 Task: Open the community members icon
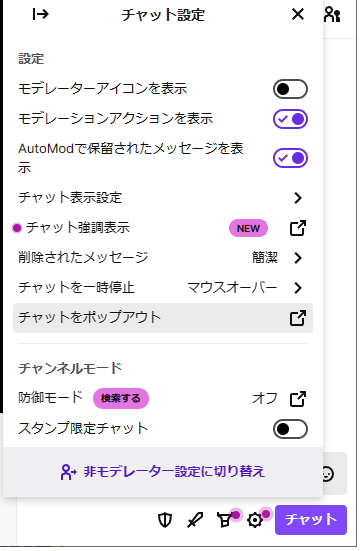(334, 14)
